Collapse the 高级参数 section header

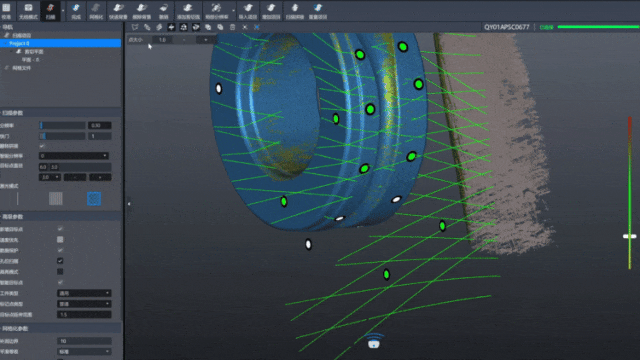click(x=61, y=217)
